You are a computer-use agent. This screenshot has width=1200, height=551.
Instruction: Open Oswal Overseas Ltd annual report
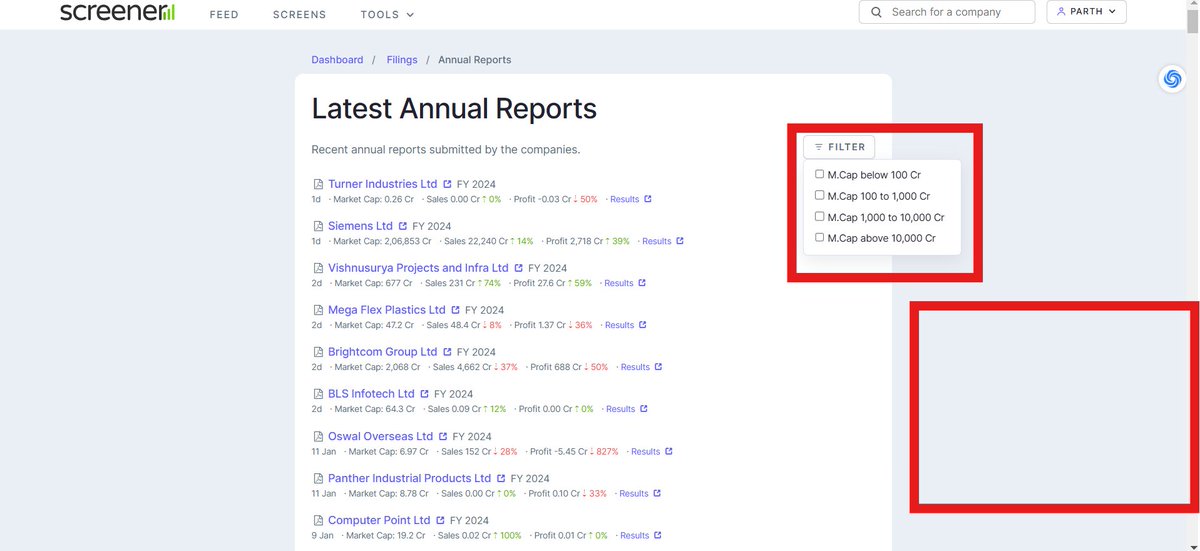tap(380, 436)
